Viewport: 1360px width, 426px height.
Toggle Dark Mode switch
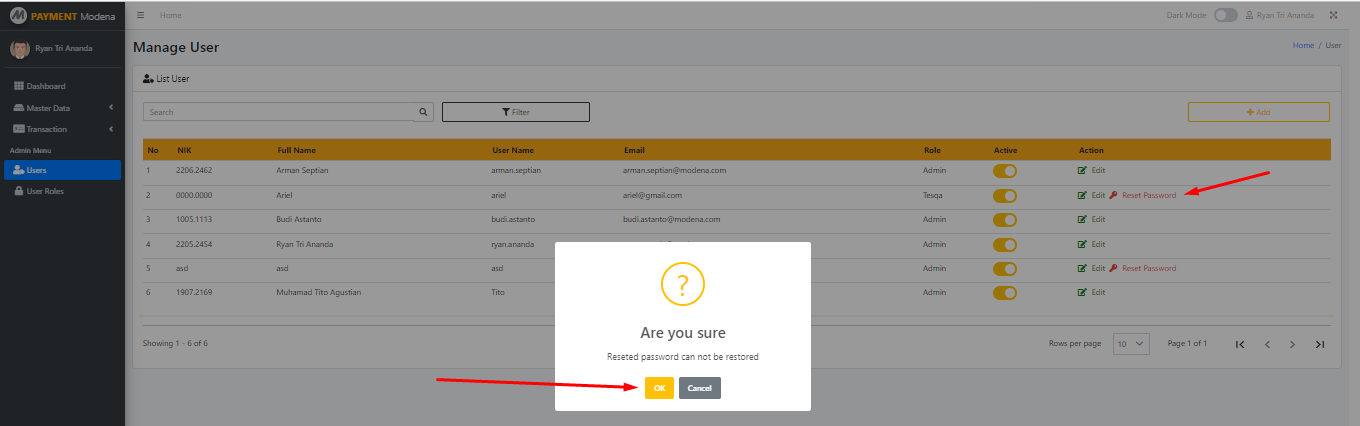click(x=1225, y=15)
